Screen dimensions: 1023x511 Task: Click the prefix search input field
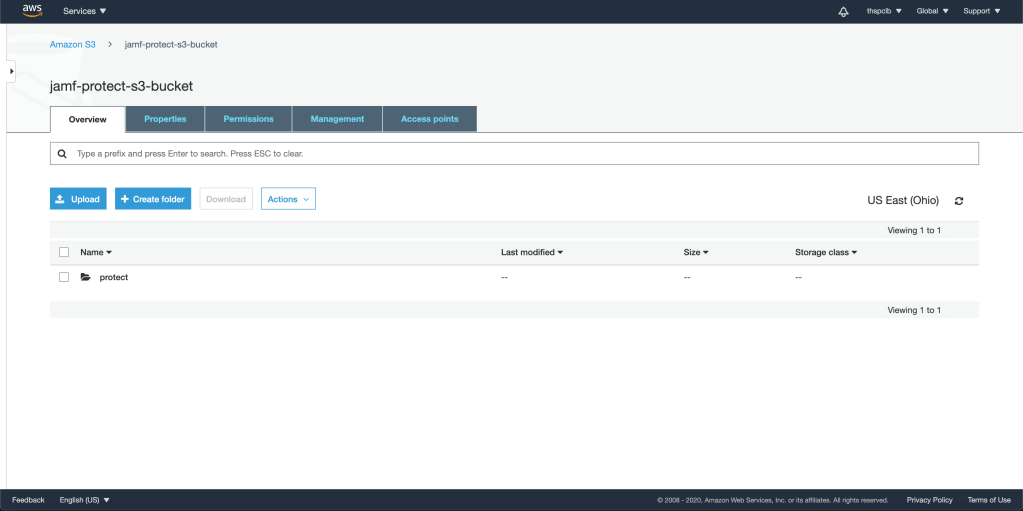pyautogui.click(x=520, y=154)
